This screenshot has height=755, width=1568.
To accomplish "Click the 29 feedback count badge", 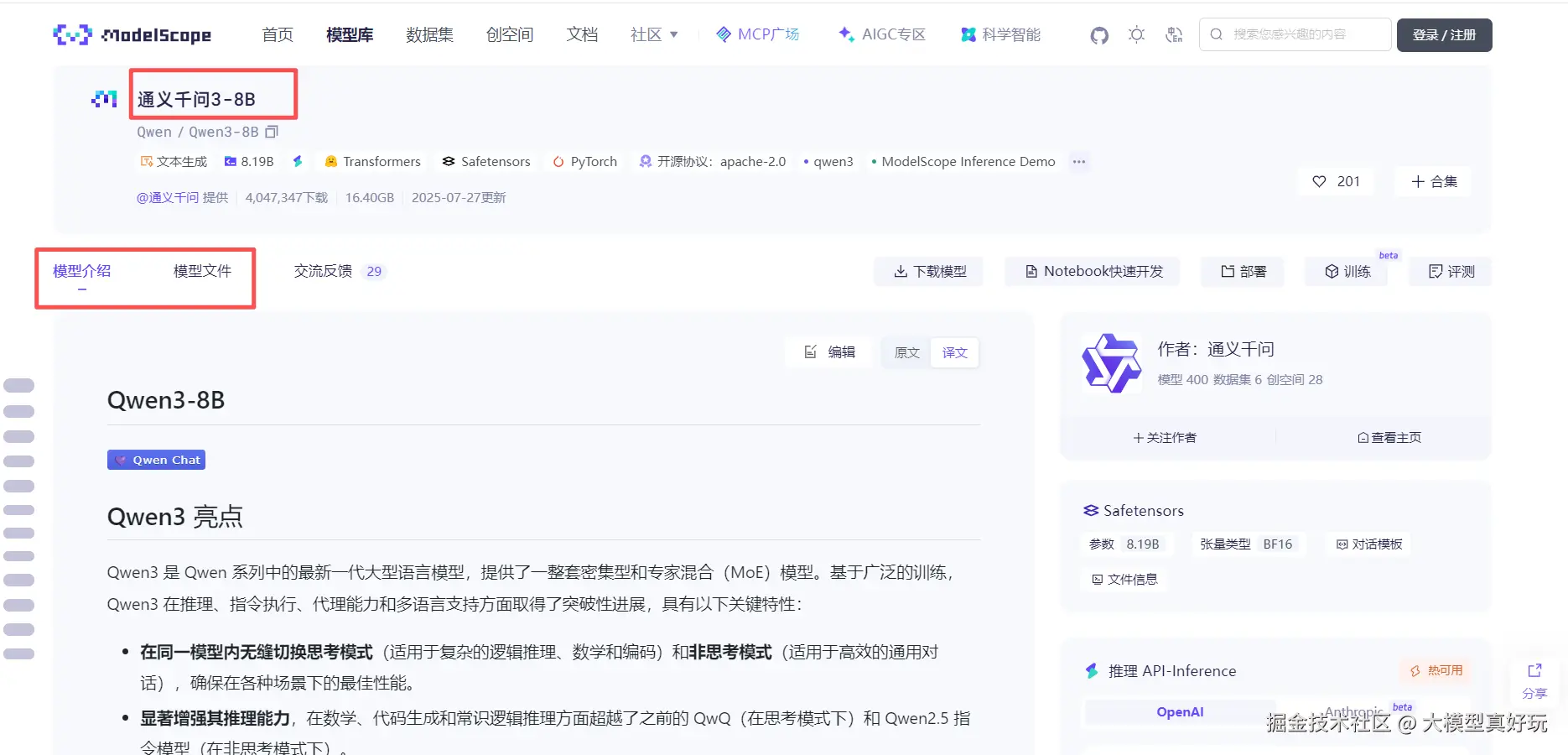I will (x=374, y=271).
